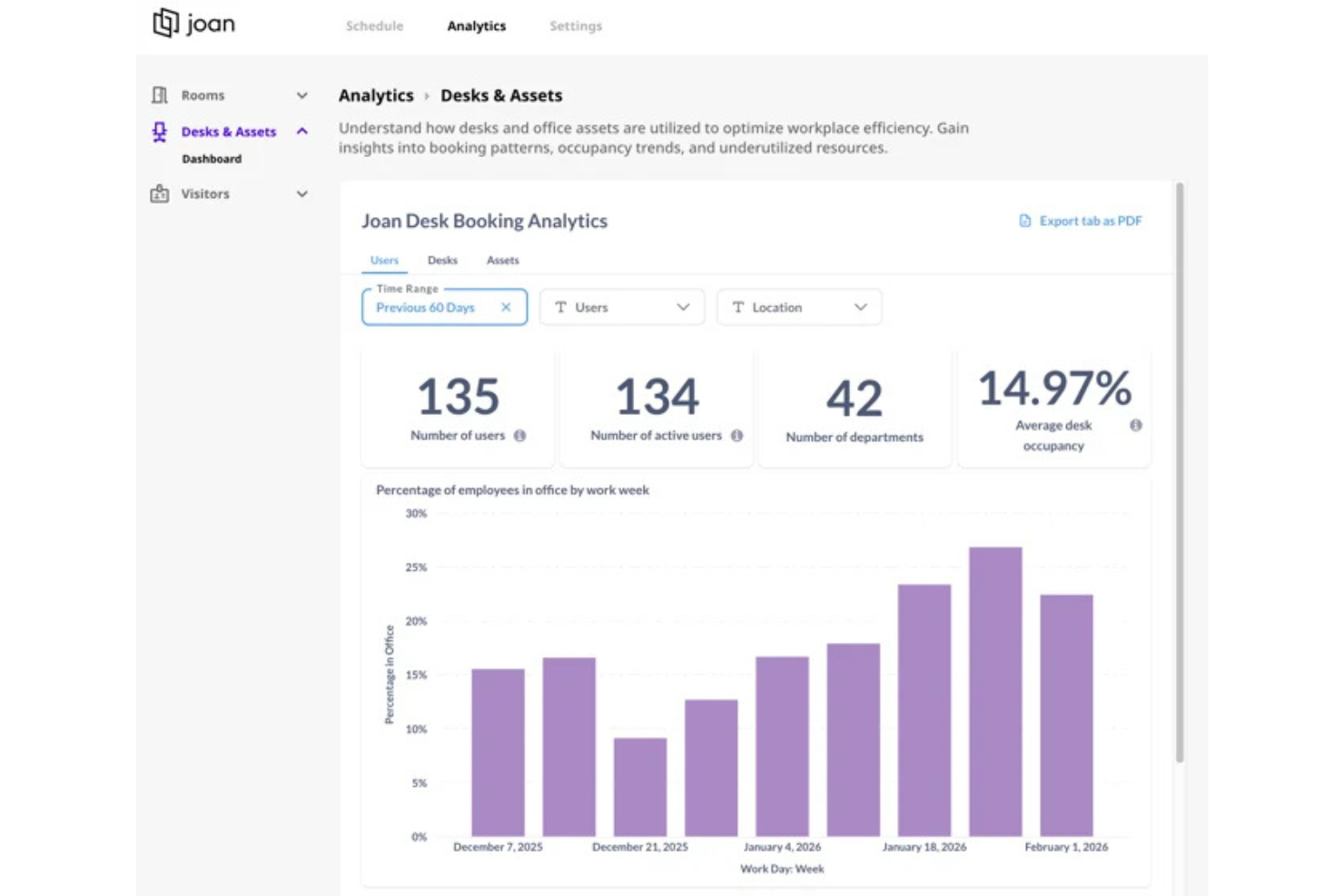Open the Users filter dropdown
Screen dimensions: 1344x896
622,308
